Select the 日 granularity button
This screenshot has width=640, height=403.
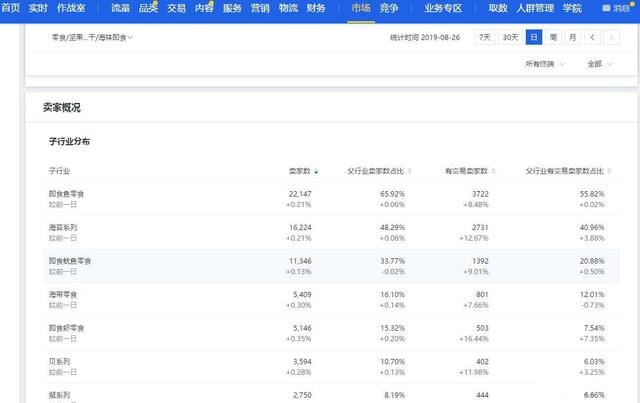(x=533, y=37)
